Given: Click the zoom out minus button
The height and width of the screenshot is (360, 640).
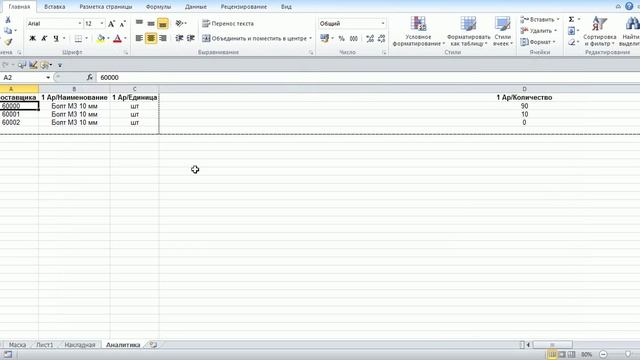Looking at the screenshot, I should click(603, 354).
